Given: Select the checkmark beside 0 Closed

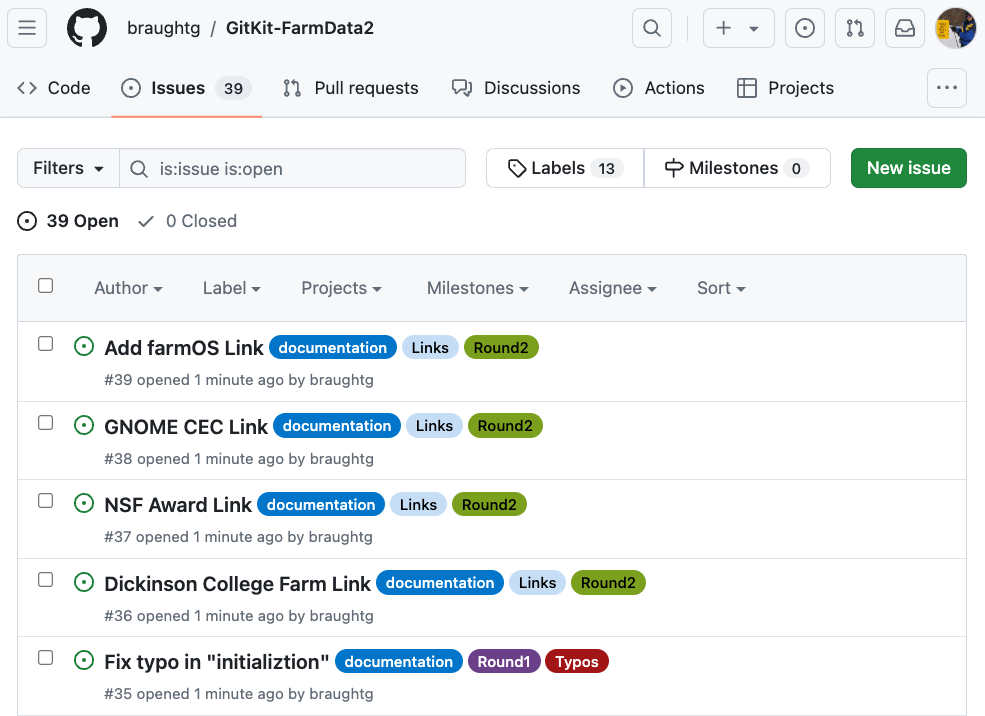Looking at the screenshot, I should 146,221.
